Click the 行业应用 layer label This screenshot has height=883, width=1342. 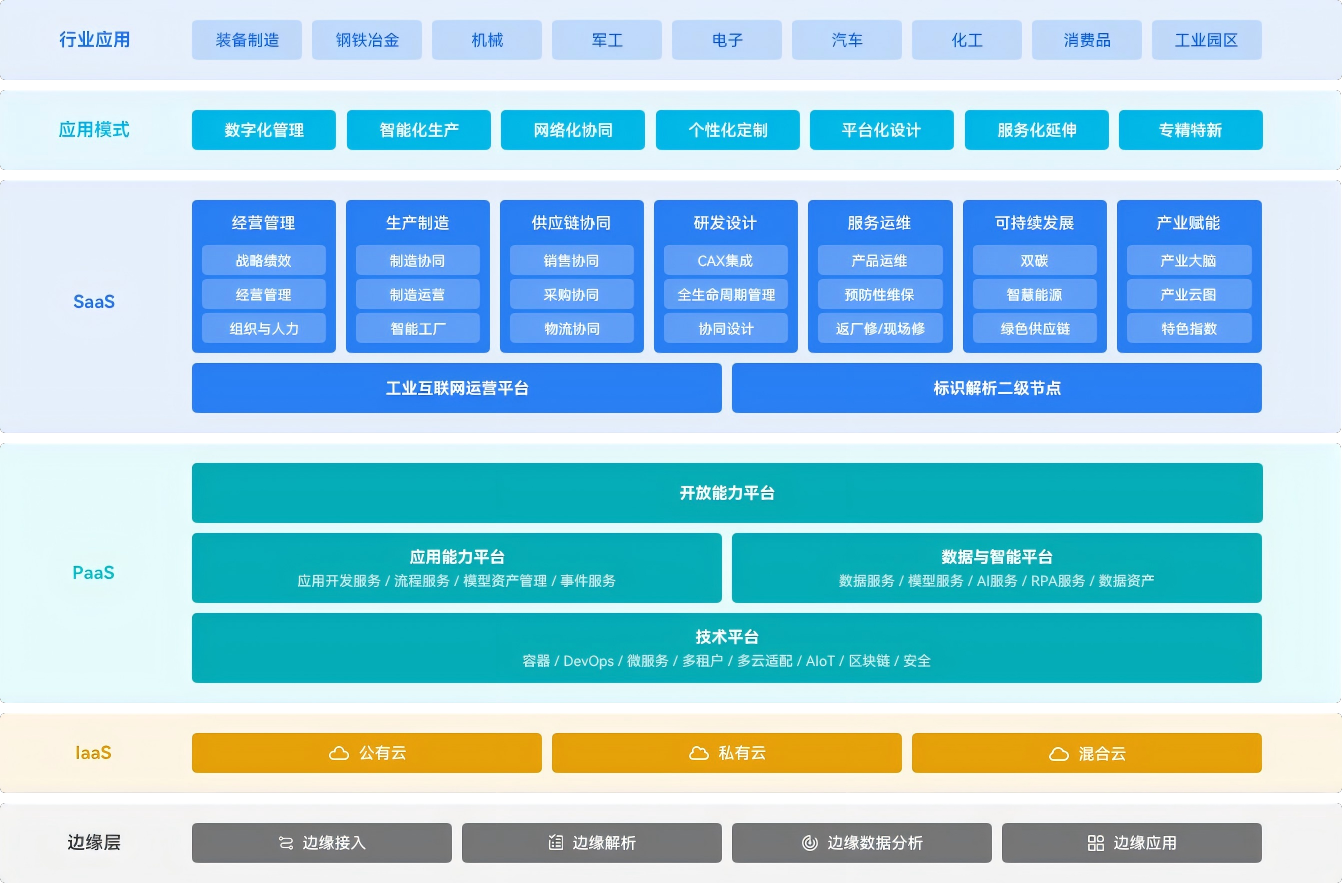tap(94, 40)
